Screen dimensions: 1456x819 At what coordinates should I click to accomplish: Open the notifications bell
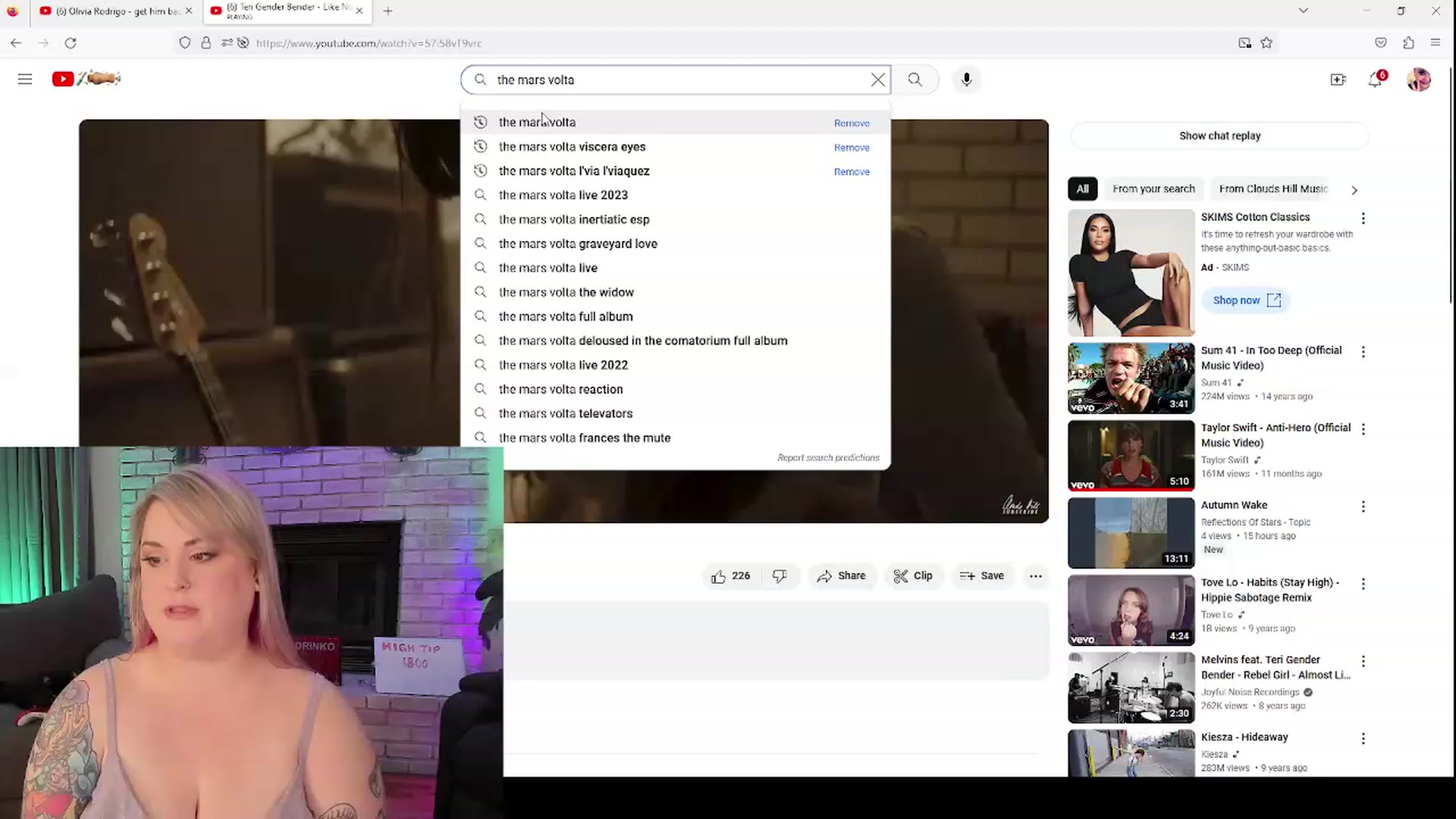1375,80
